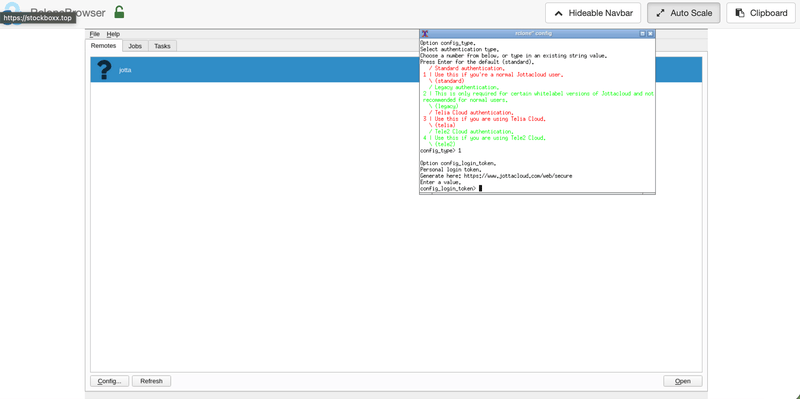The height and width of the screenshot is (399, 800).
Task: Toggle the Auto Scale button
Action: (x=684, y=13)
